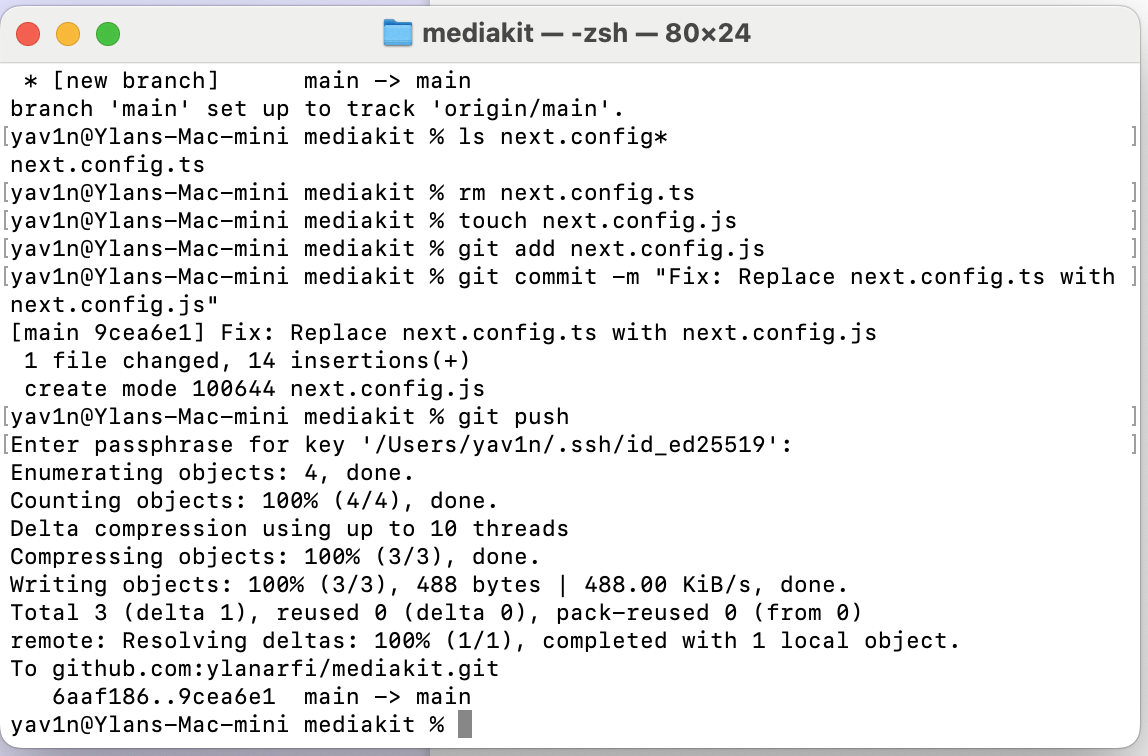Click the blinking terminal cursor

(466, 724)
